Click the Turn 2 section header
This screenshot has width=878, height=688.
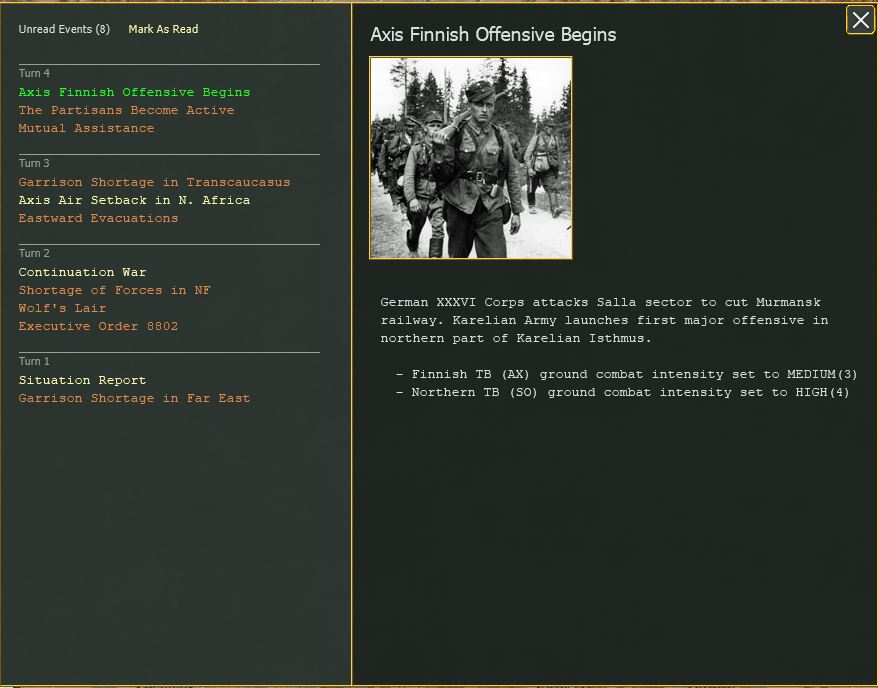[34, 253]
